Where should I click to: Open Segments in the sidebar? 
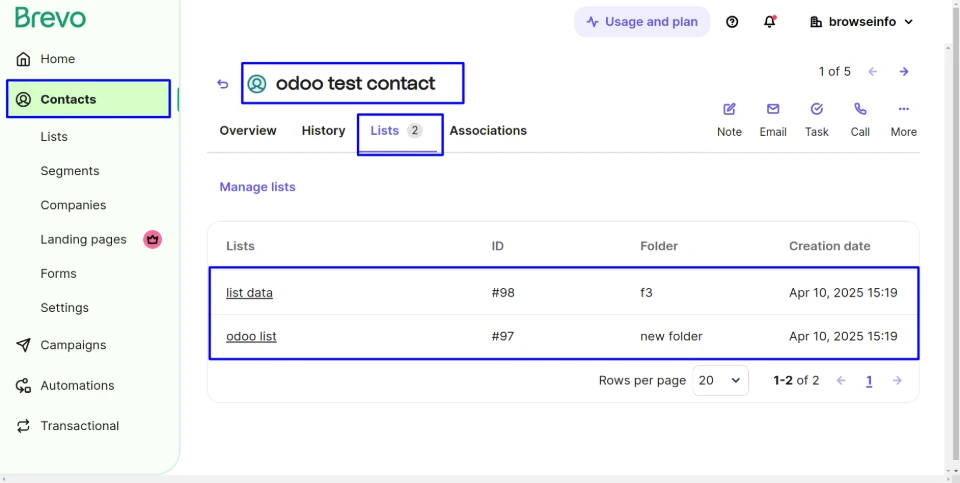pos(70,171)
